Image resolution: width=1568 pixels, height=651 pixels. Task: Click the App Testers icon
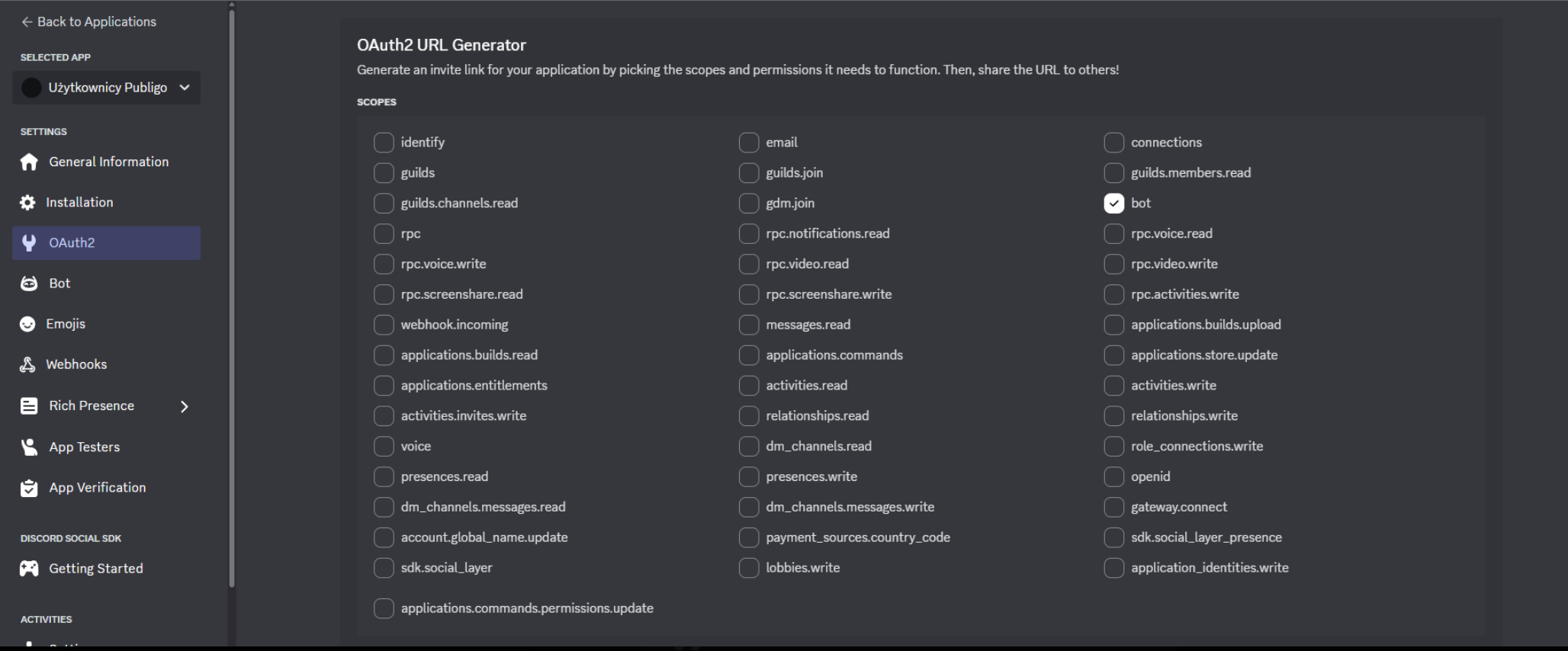29,447
